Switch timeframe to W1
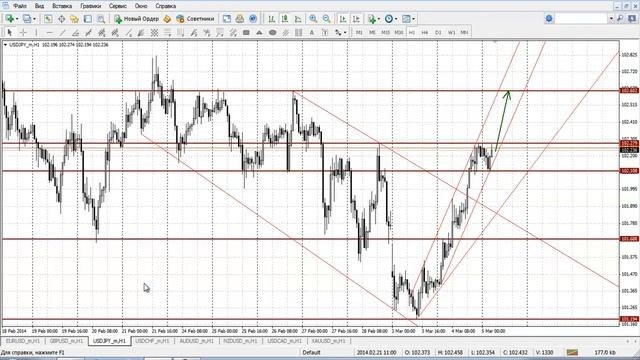The image size is (640, 360). pyautogui.click(x=451, y=32)
